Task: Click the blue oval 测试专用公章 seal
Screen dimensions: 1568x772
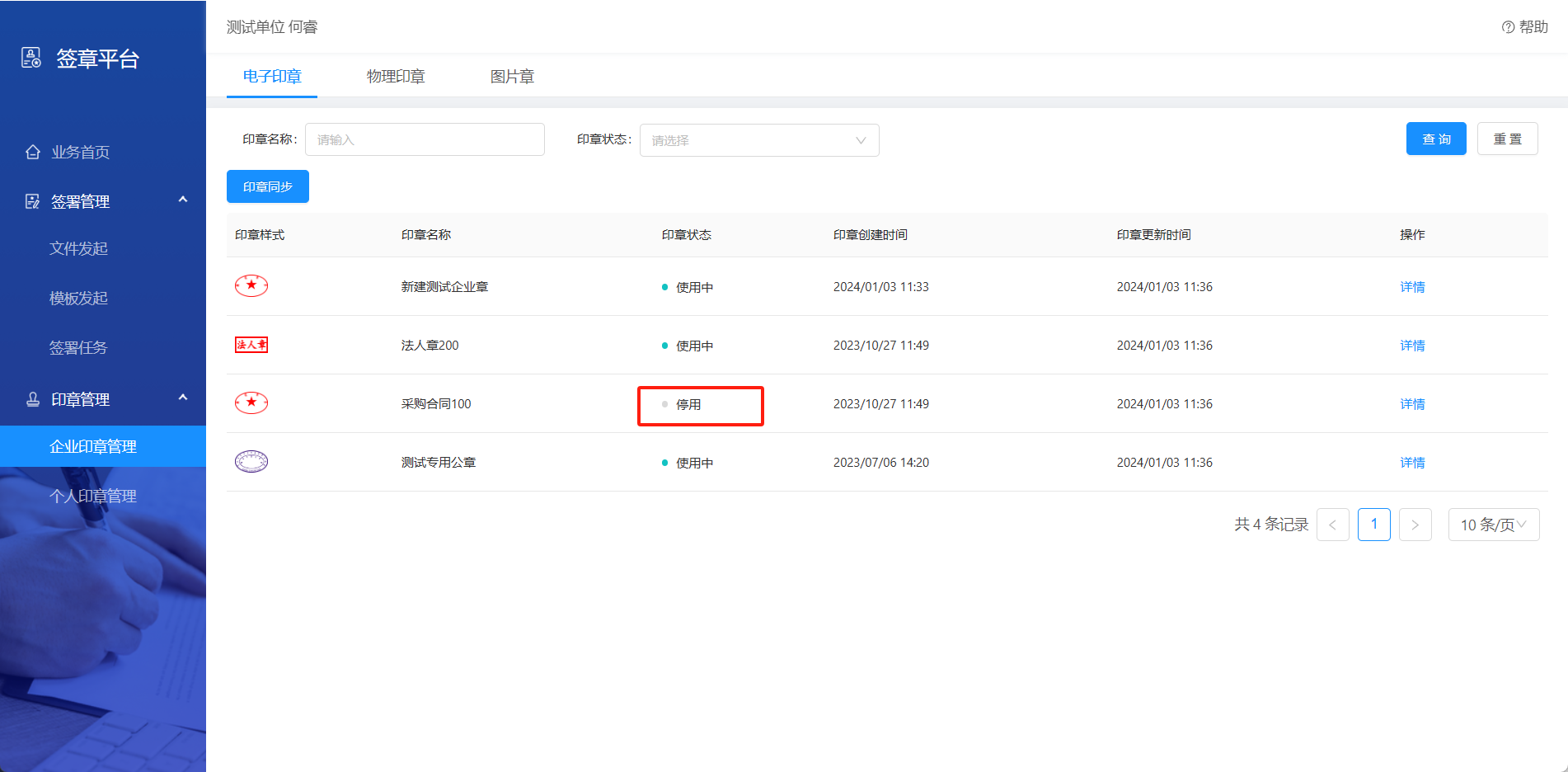Action: coord(251,462)
